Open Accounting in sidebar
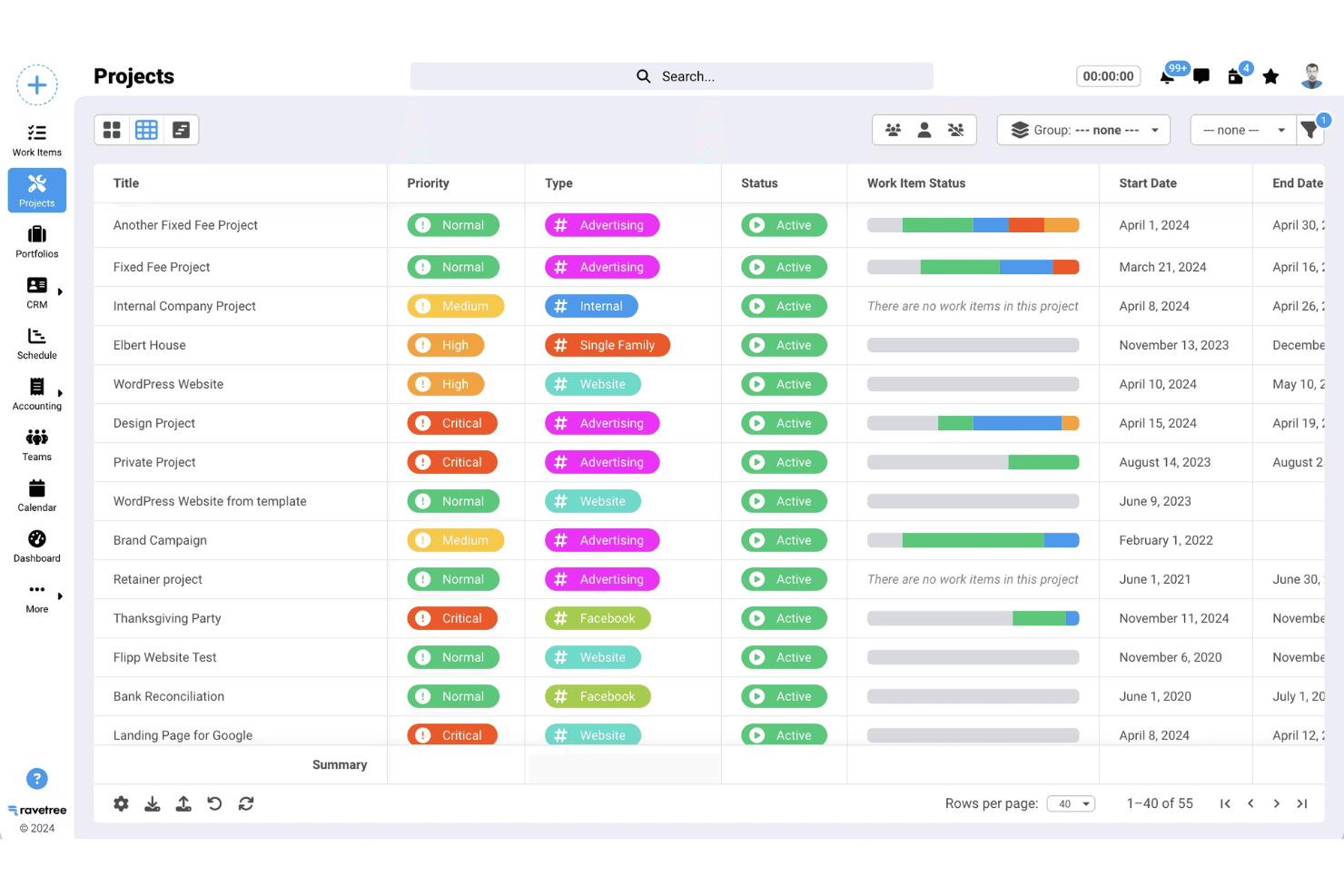 (x=37, y=395)
